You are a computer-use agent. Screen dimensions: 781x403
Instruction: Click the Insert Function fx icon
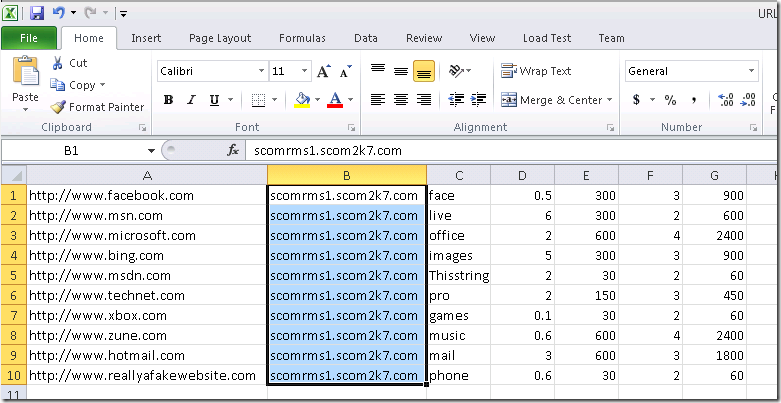pyautogui.click(x=233, y=151)
